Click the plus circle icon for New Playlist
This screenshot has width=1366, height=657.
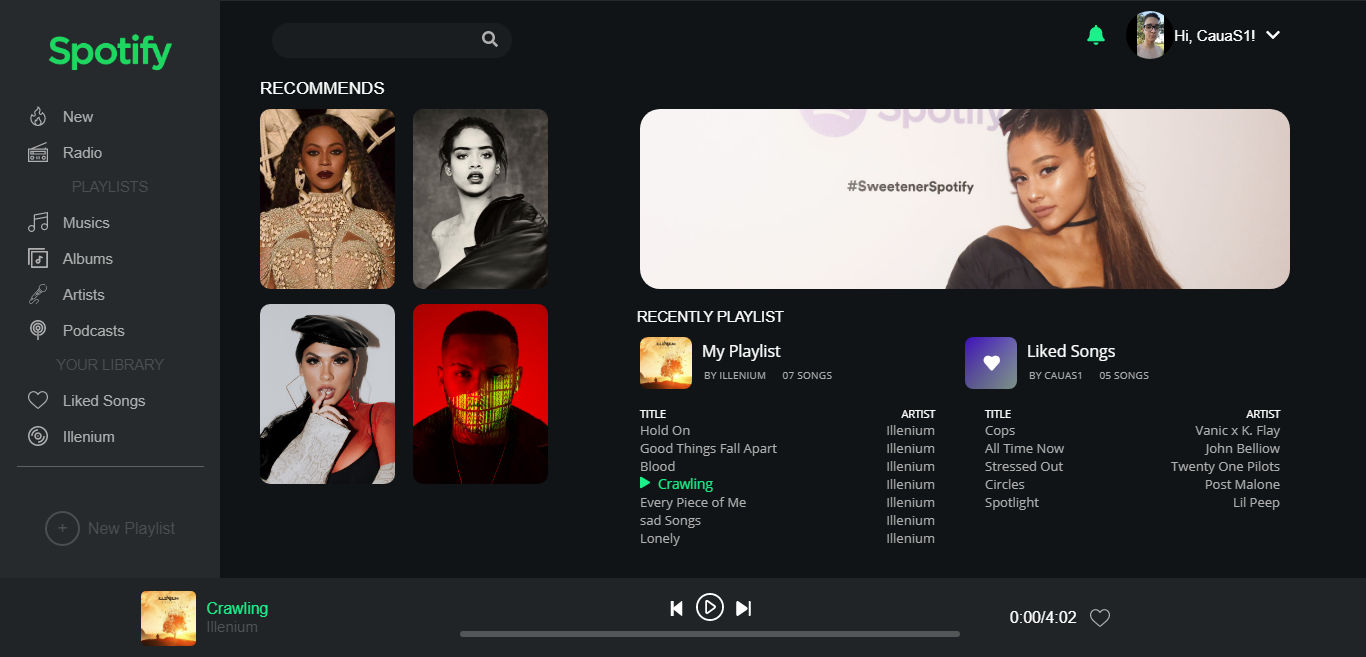pyautogui.click(x=62, y=528)
